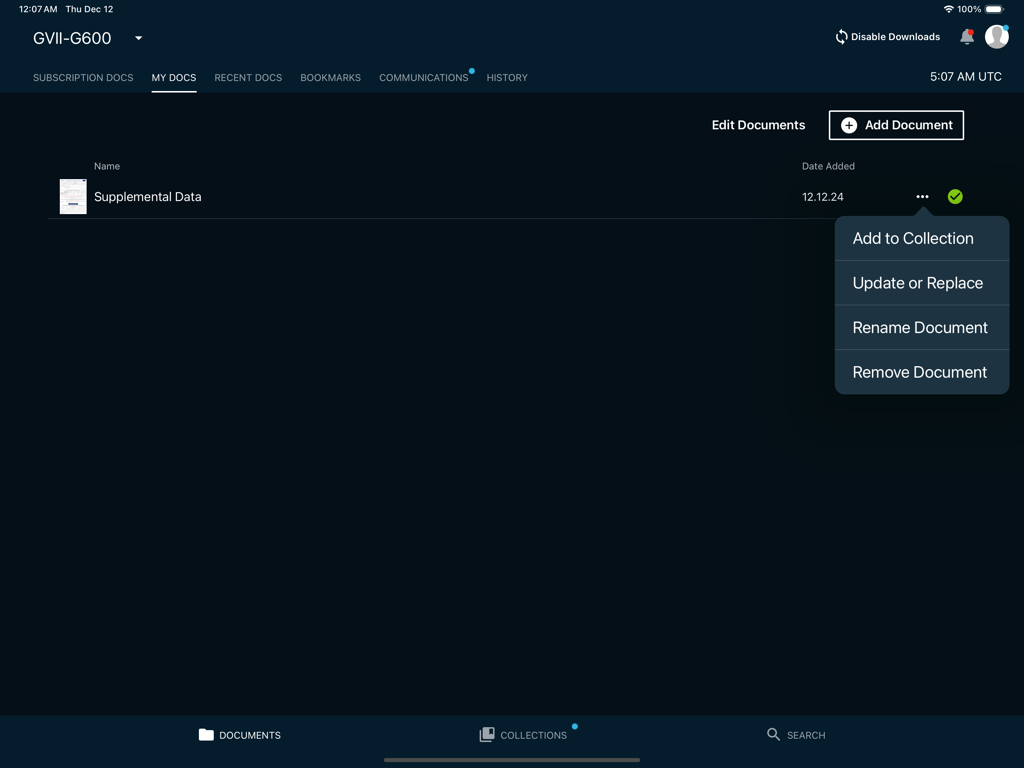Open the notifications bell

pyautogui.click(x=966, y=36)
